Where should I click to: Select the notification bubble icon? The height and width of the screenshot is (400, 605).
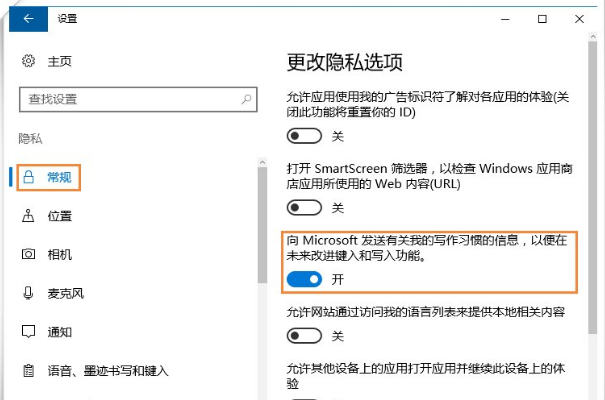[28, 332]
